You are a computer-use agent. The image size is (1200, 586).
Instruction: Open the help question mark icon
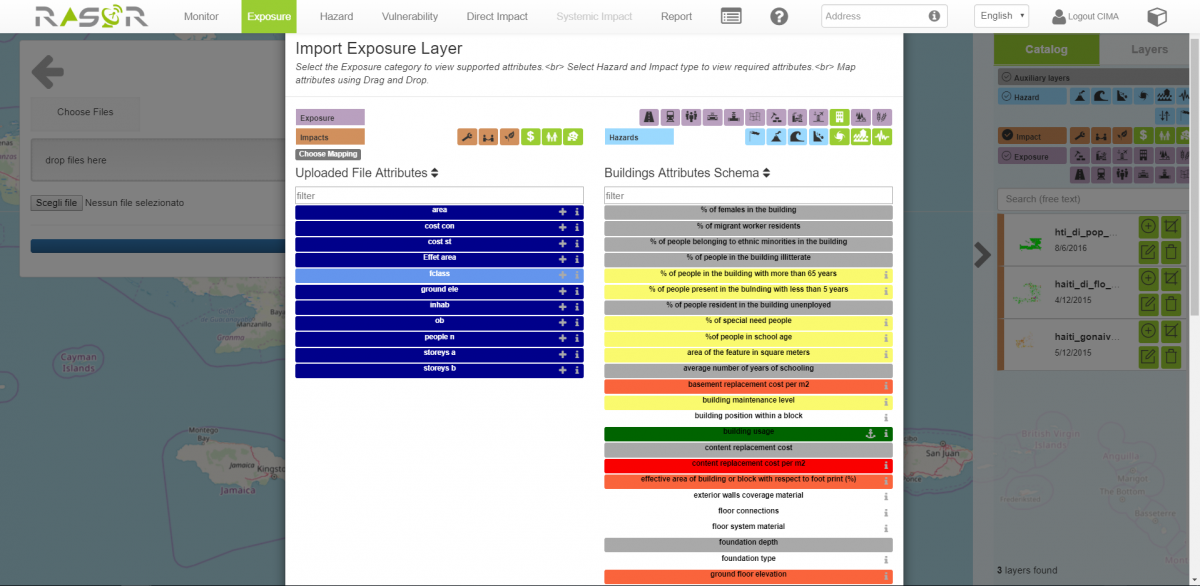click(x=779, y=16)
